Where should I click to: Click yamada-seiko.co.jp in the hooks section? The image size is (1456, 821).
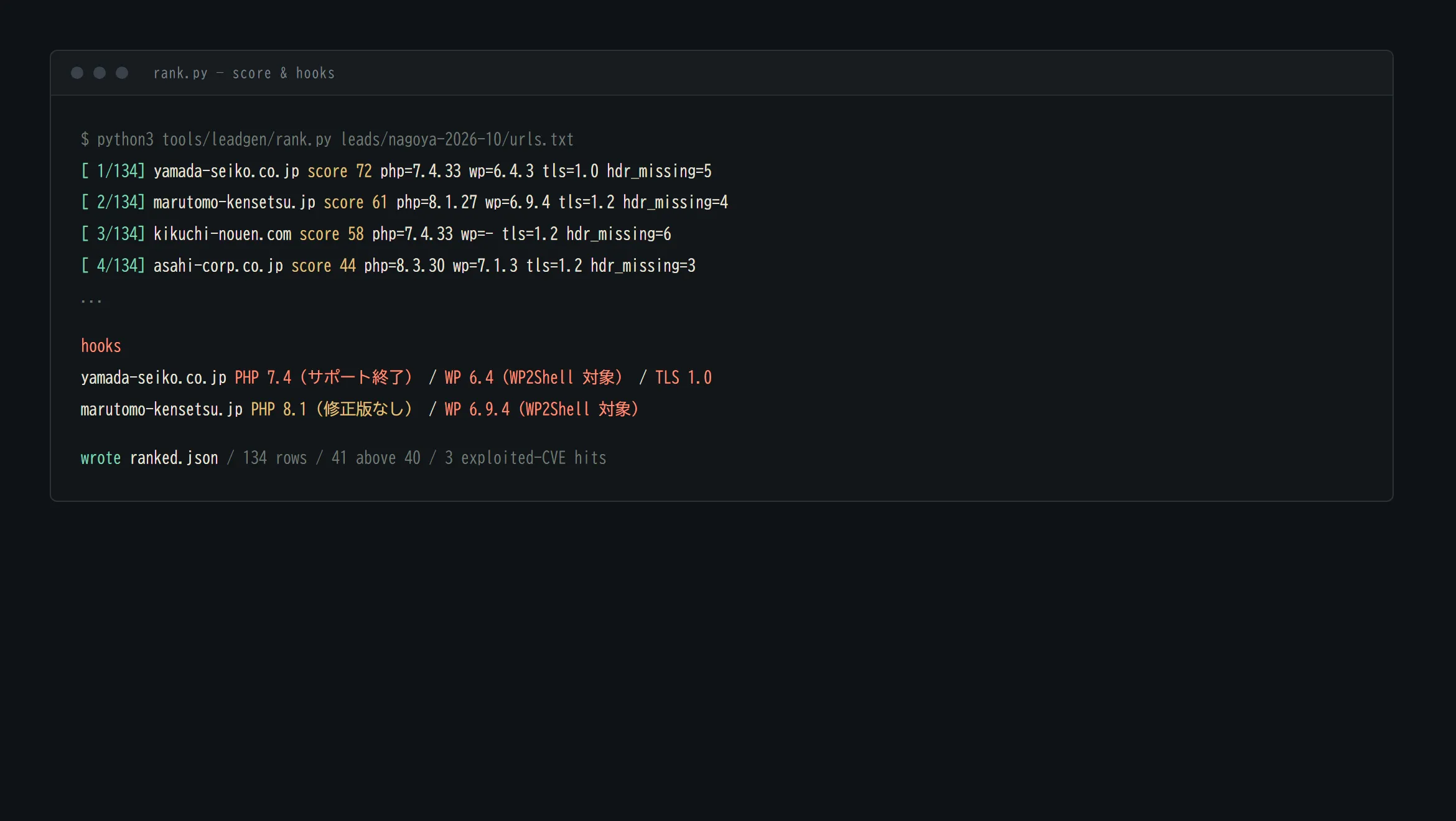tap(154, 378)
